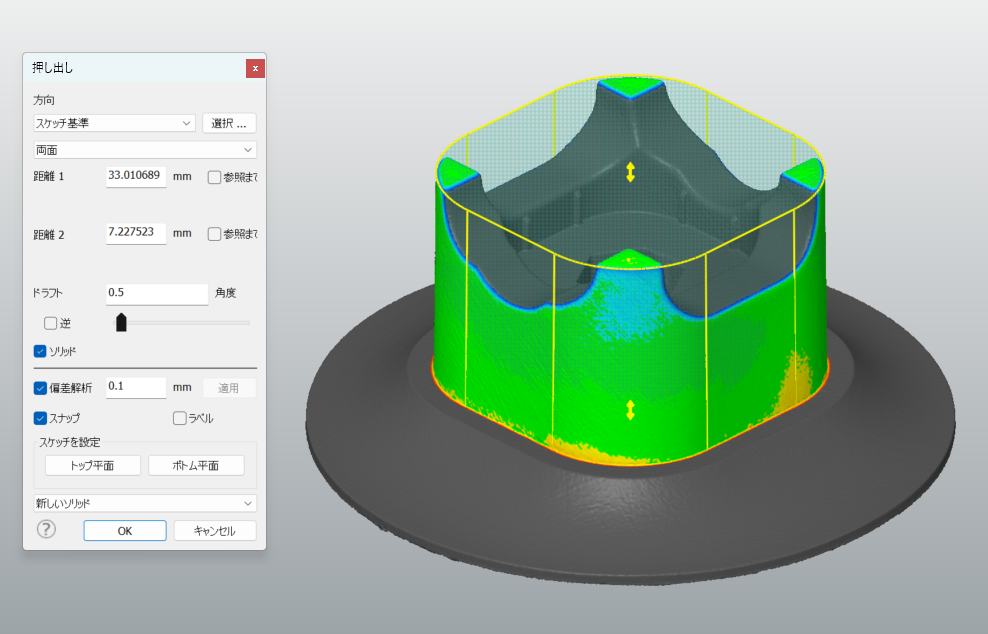Click the upper yellow extrusion arrow handle
This screenshot has height=634, width=988.
(x=630, y=172)
